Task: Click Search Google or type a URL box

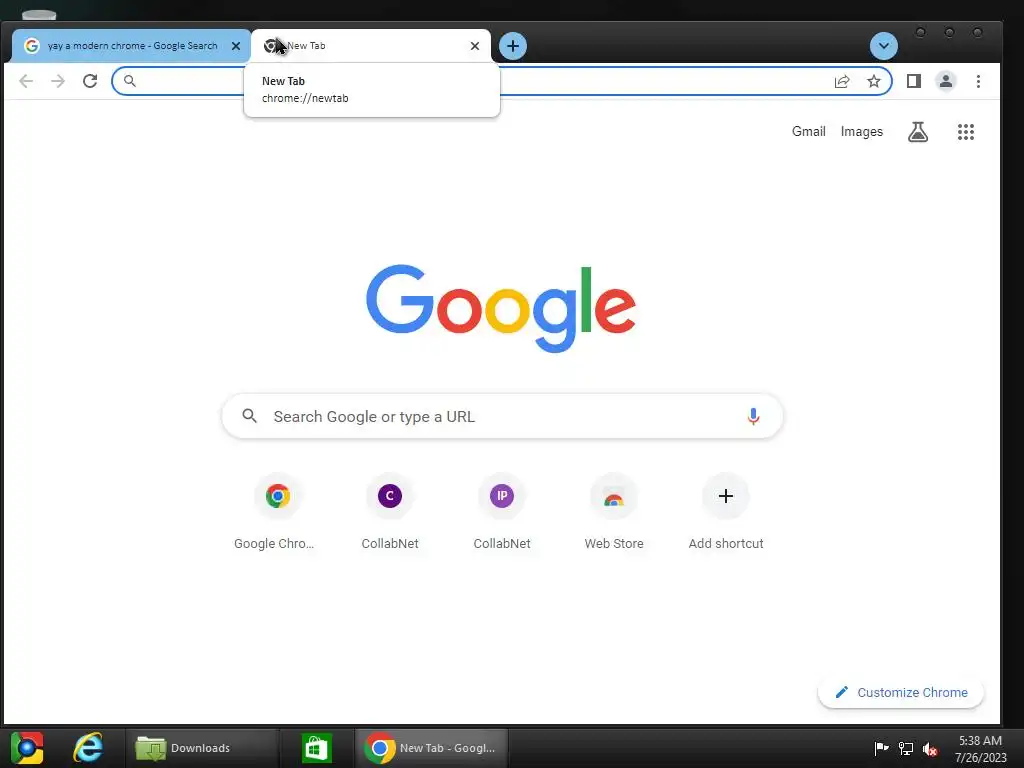Action: coord(502,416)
